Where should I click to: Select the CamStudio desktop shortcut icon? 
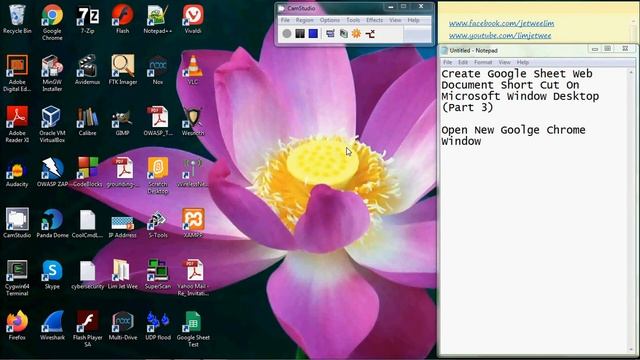(17, 224)
